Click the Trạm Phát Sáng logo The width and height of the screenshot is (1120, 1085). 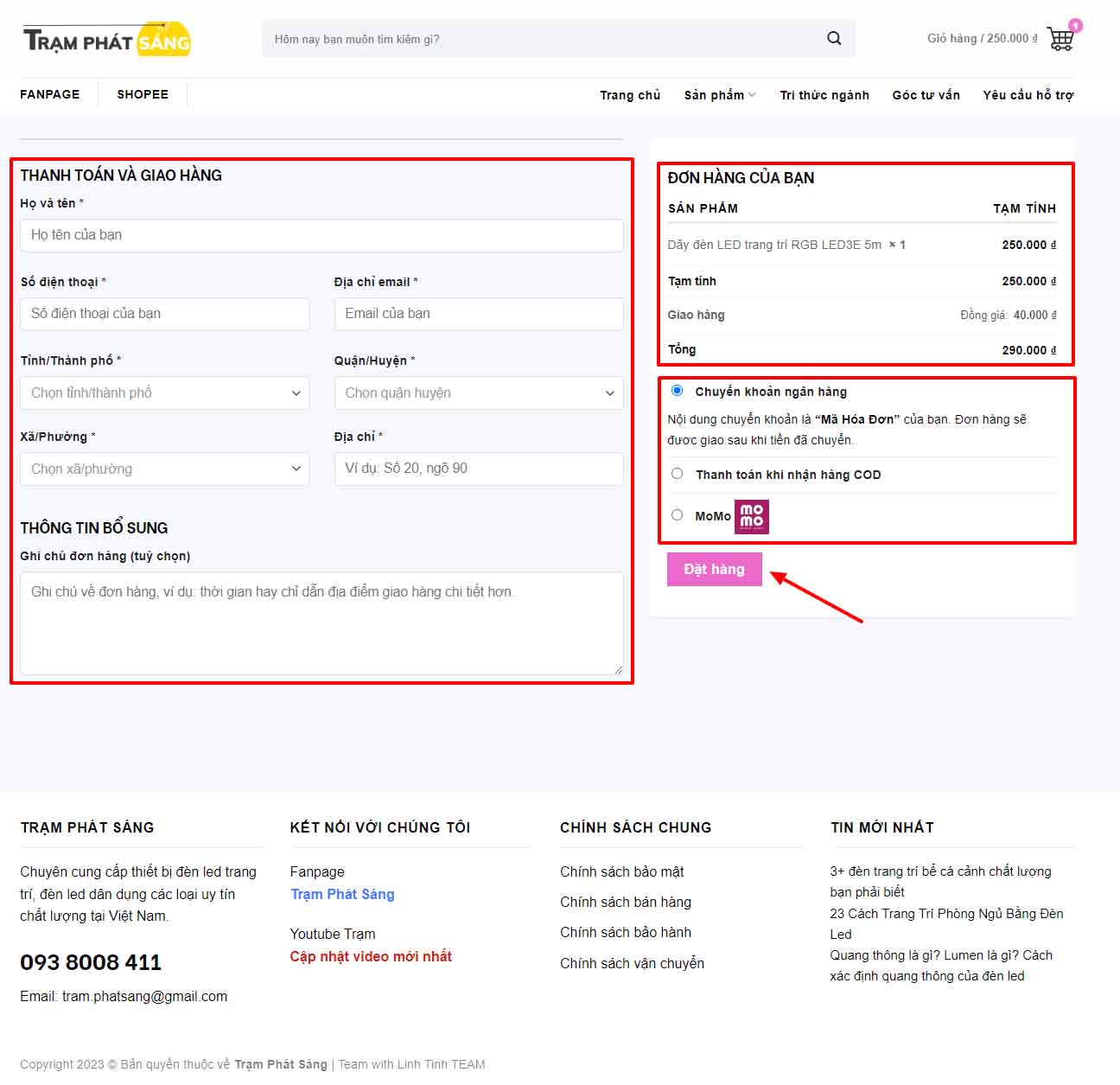pyautogui.click(x=106, y=40)
